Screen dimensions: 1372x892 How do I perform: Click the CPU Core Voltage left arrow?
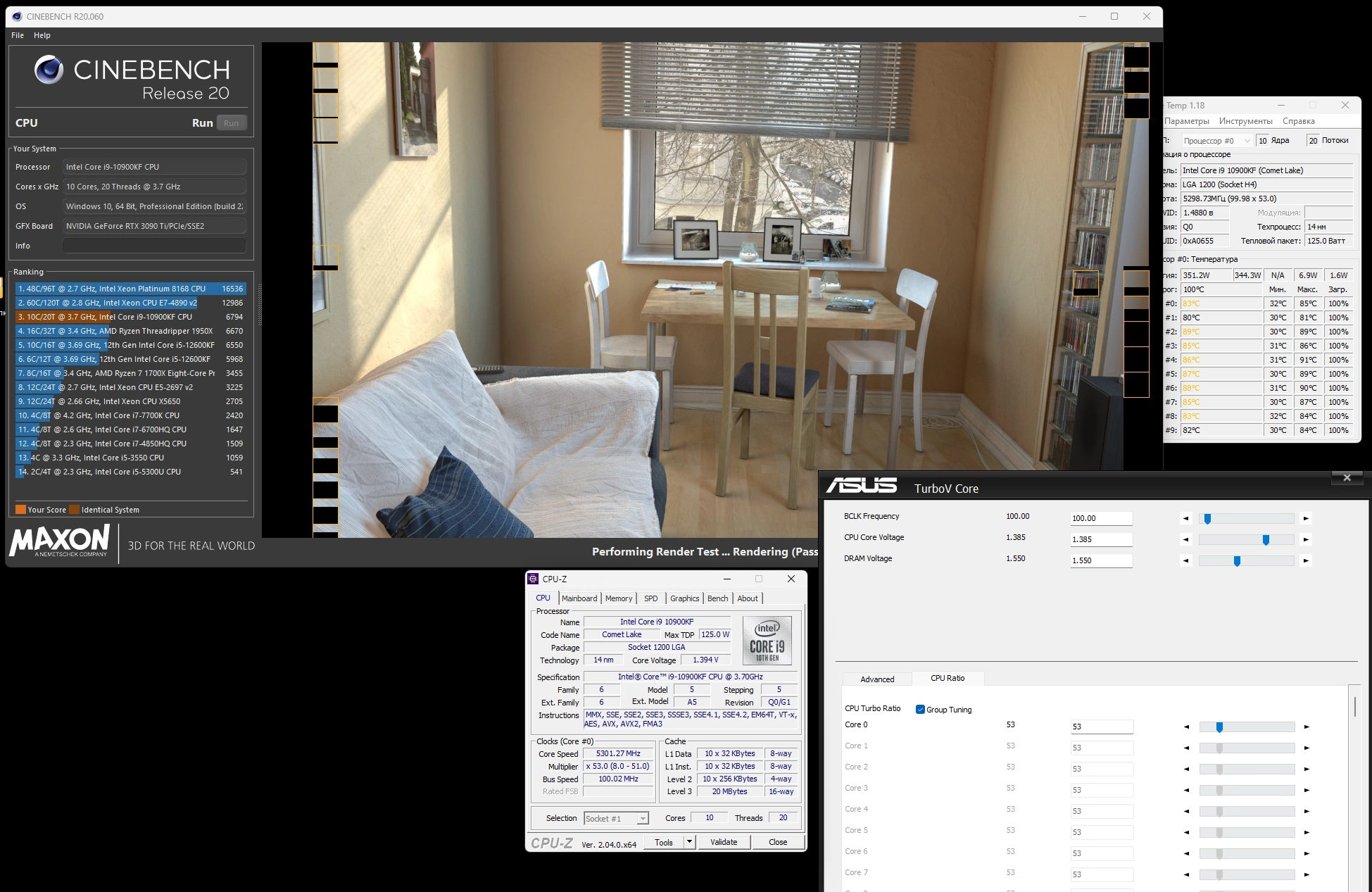pos(1186,539)
